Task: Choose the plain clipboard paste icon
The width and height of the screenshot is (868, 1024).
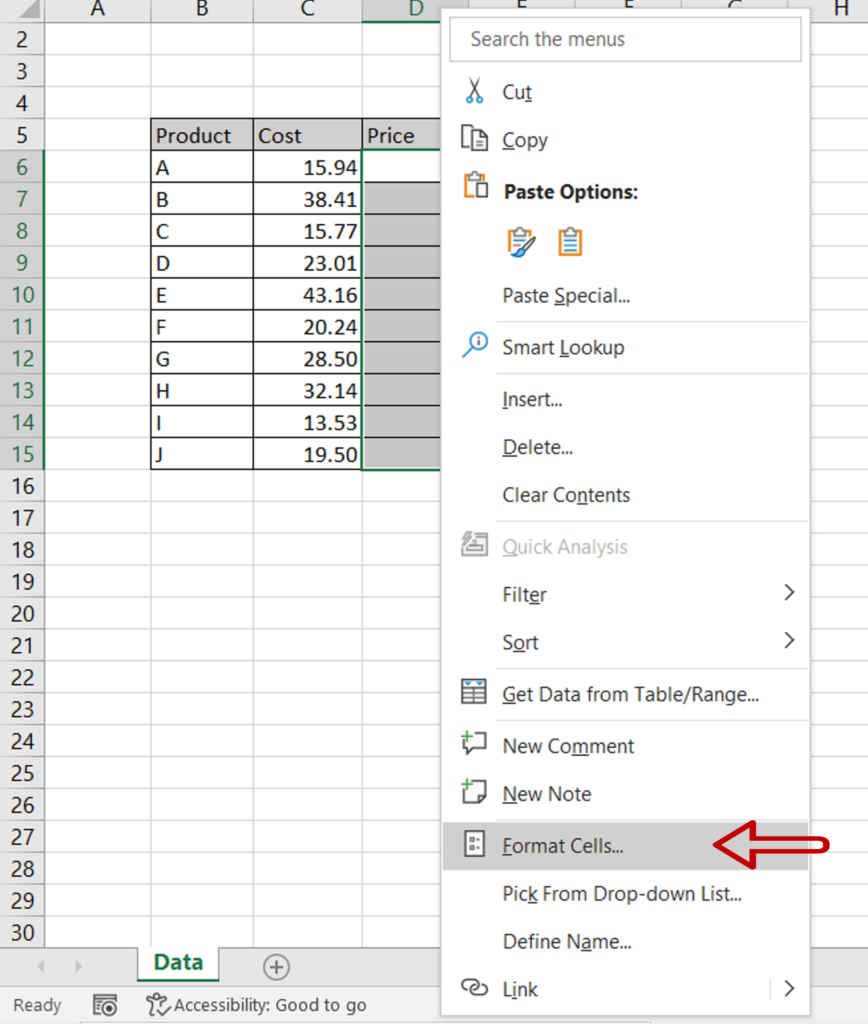Action: click(x=570, y=242)
